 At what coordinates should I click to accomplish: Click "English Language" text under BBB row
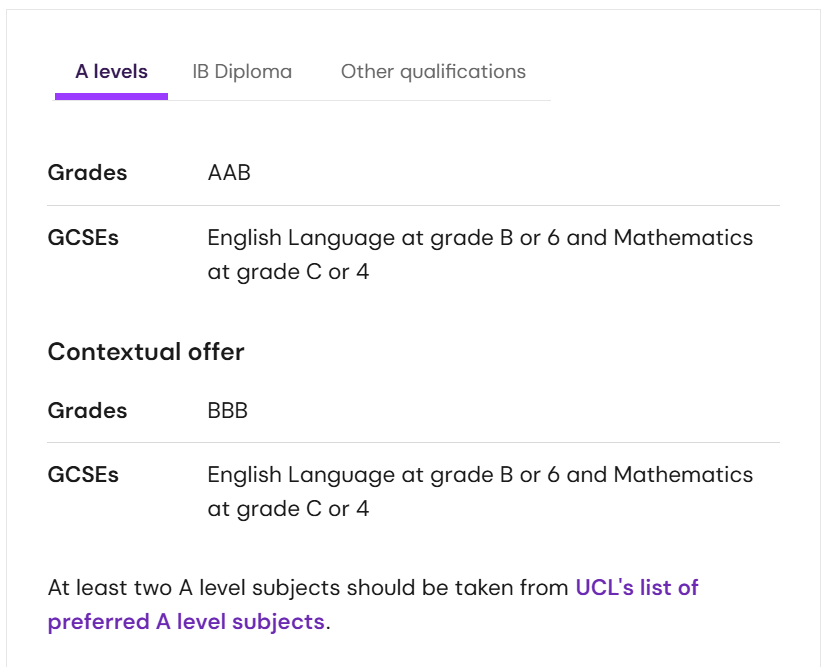(x=301, y=475)
